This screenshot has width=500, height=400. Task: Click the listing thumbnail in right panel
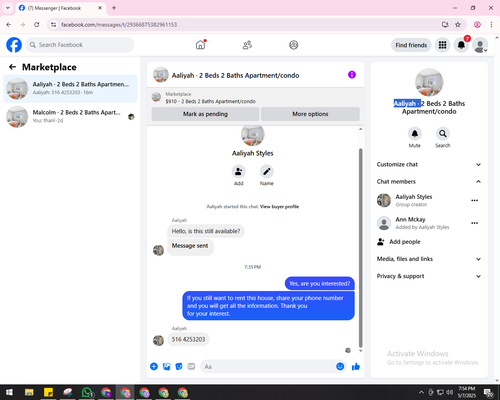(x=429, y=82)
